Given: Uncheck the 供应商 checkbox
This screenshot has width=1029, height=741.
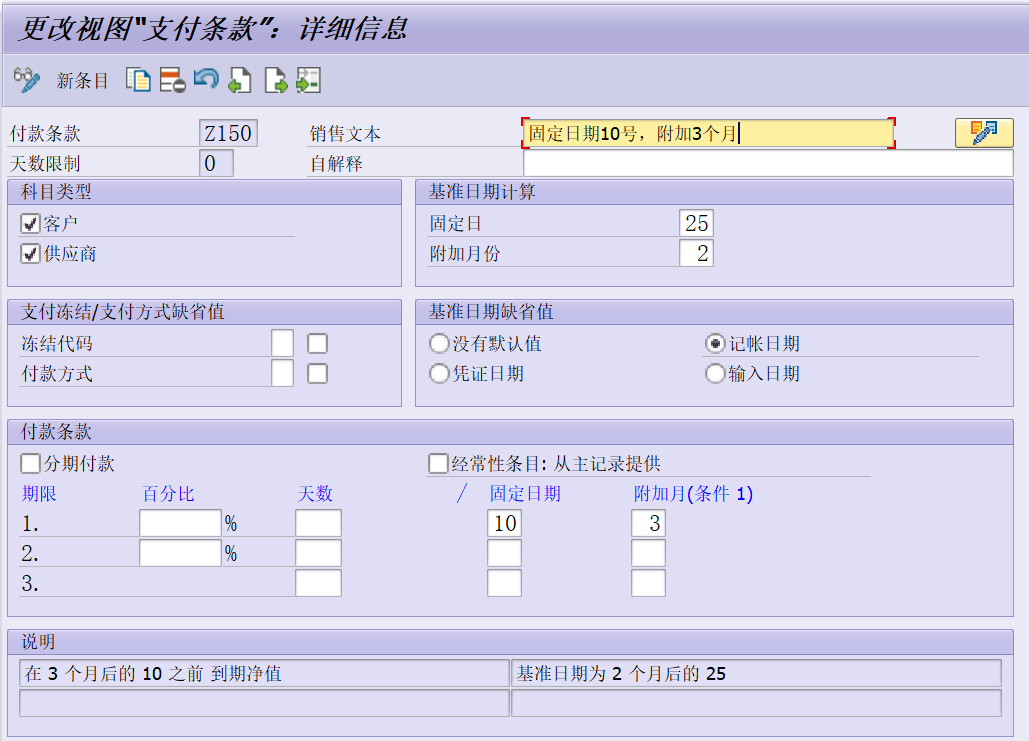Looking at the screenshot, I should tap(30, 253).
